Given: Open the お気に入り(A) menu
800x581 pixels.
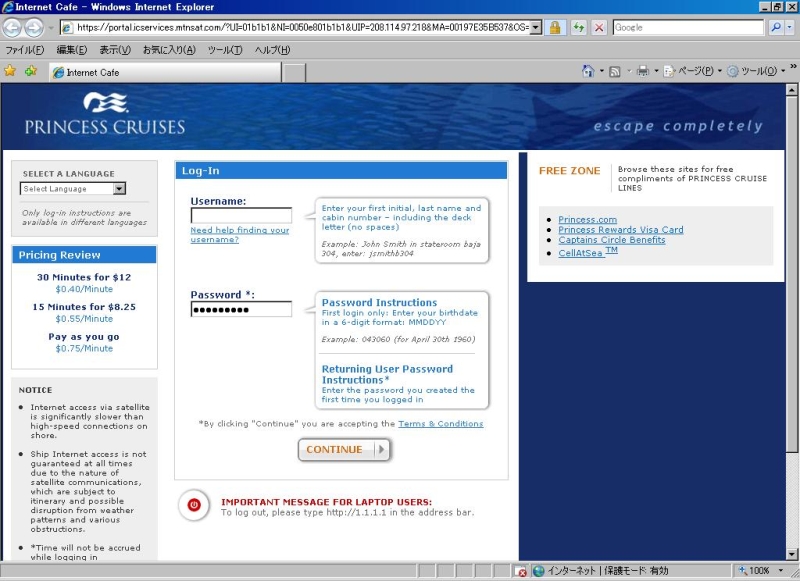Looking at the screenshot, I should [169, 50].
